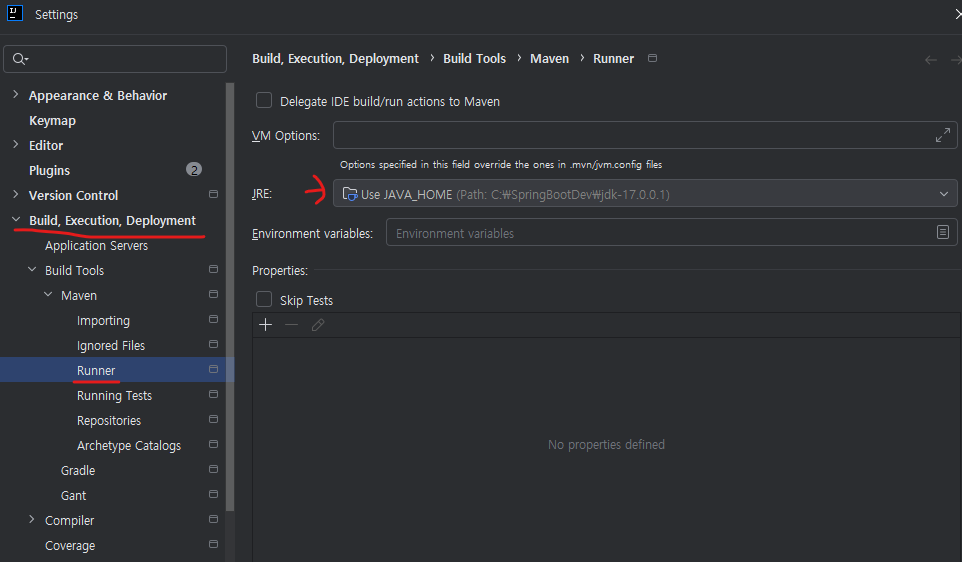Collapse the Build Tools node
Image resolution: width=962 pixels, height=562 pixels.
click(32, 269)
